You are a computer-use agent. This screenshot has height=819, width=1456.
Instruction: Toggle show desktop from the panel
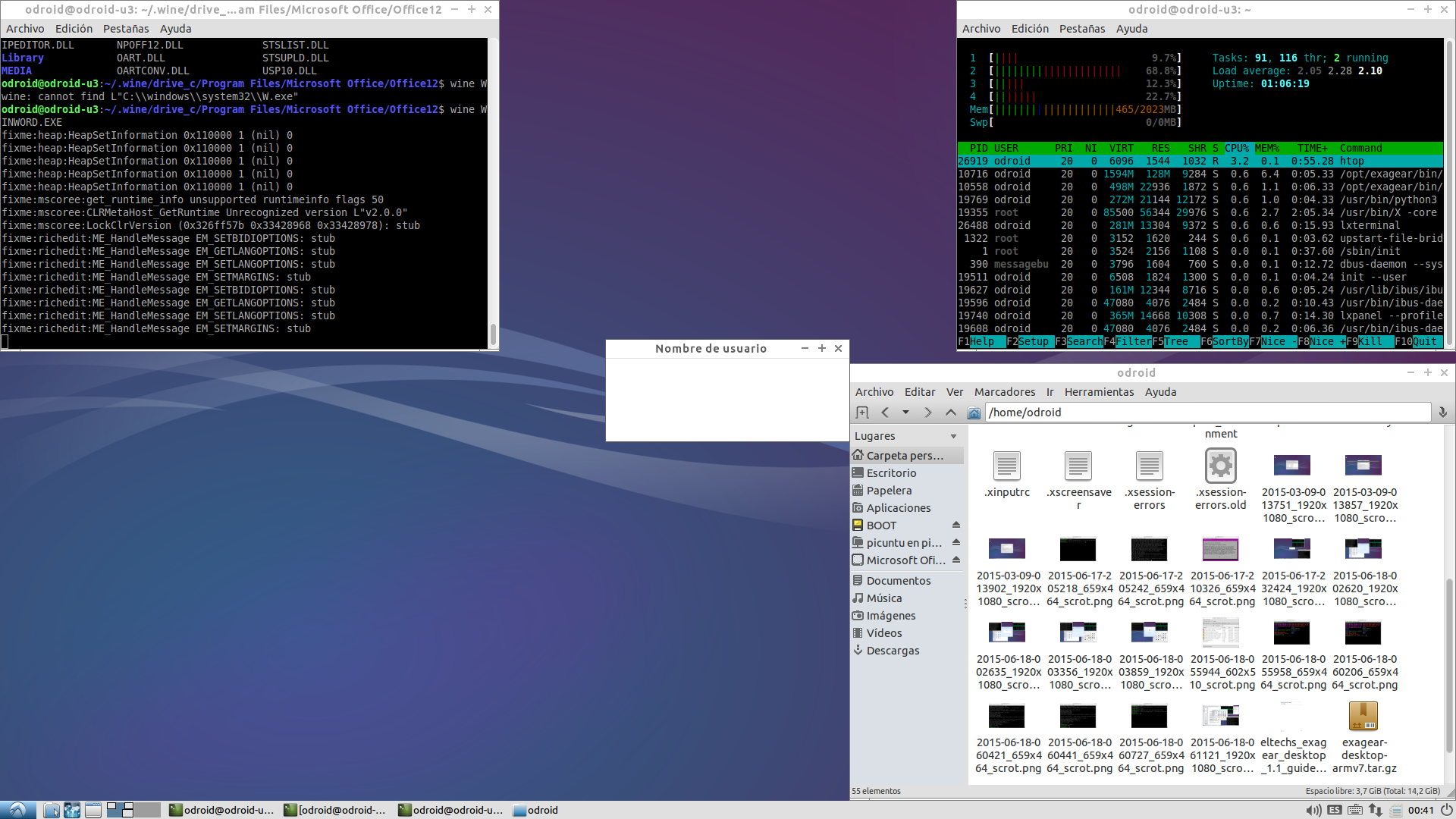click(93, 810)
